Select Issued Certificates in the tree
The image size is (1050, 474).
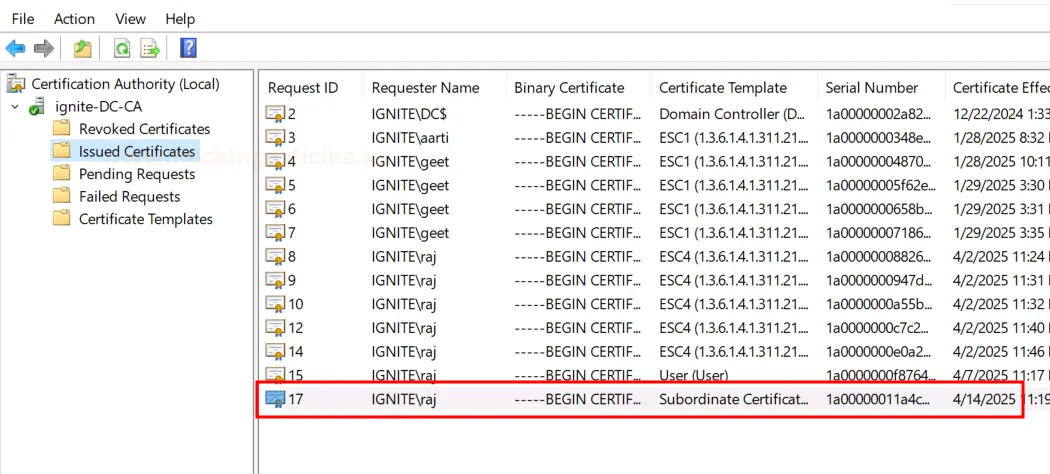point(137,151)
